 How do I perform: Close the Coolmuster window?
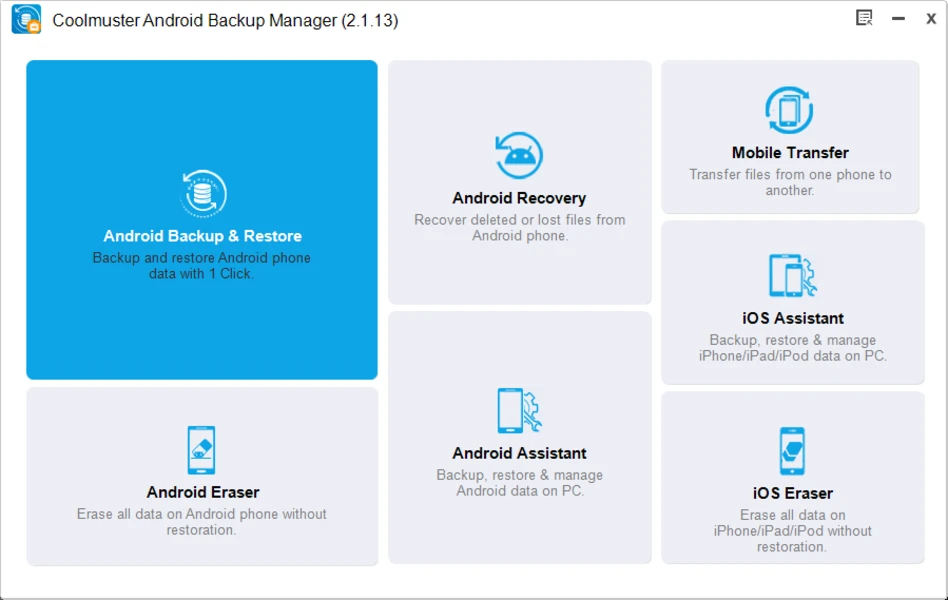point(931,19)
